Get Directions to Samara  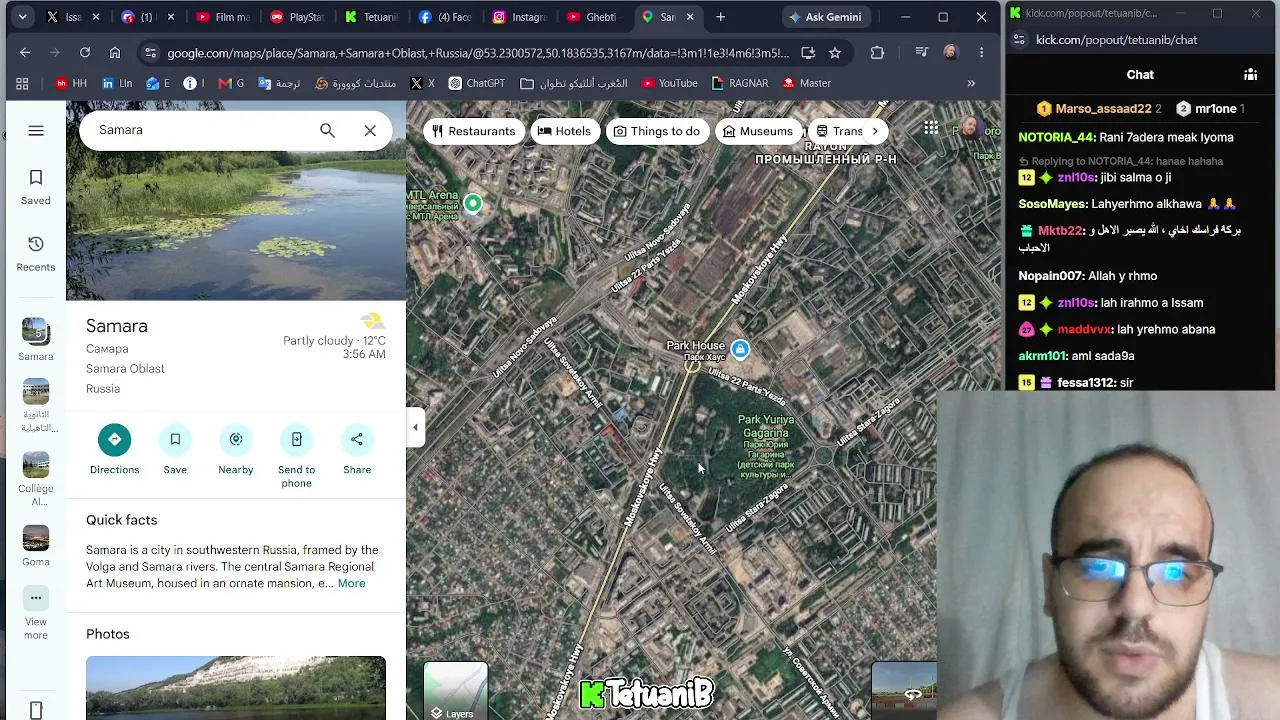[x=114, y=451]
